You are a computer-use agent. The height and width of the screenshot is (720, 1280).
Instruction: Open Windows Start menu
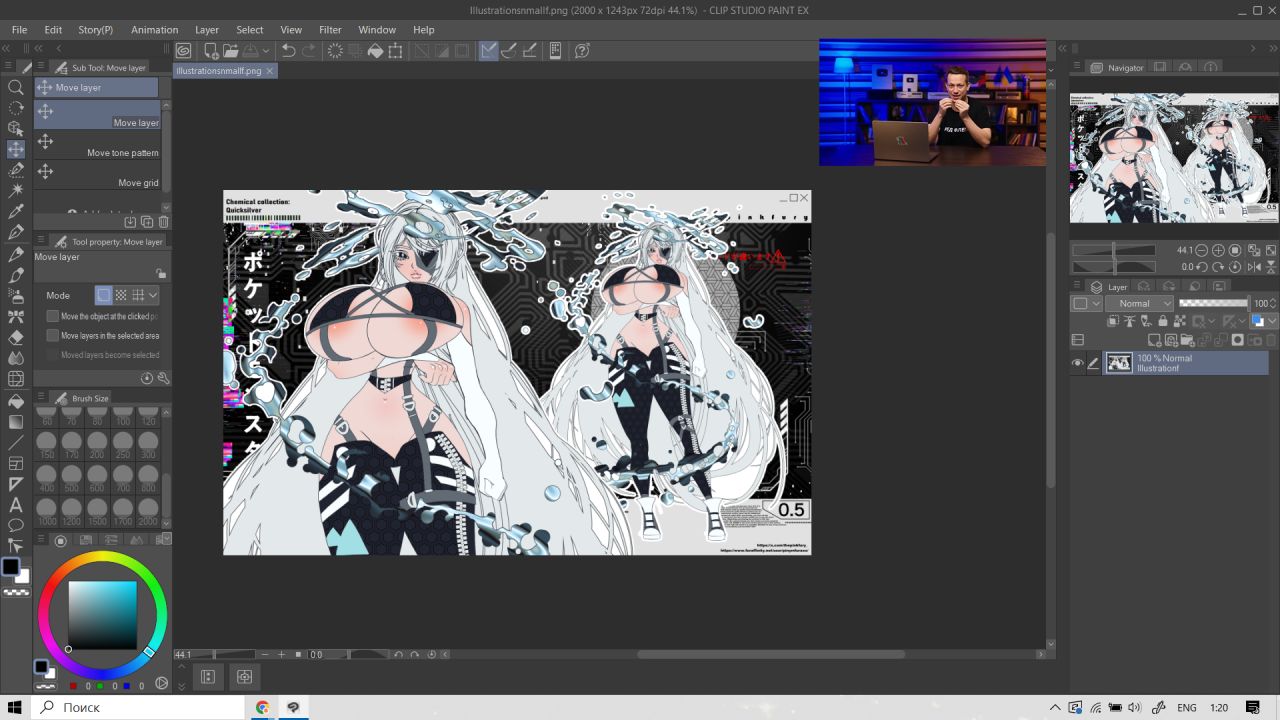[x=15, y=707]
